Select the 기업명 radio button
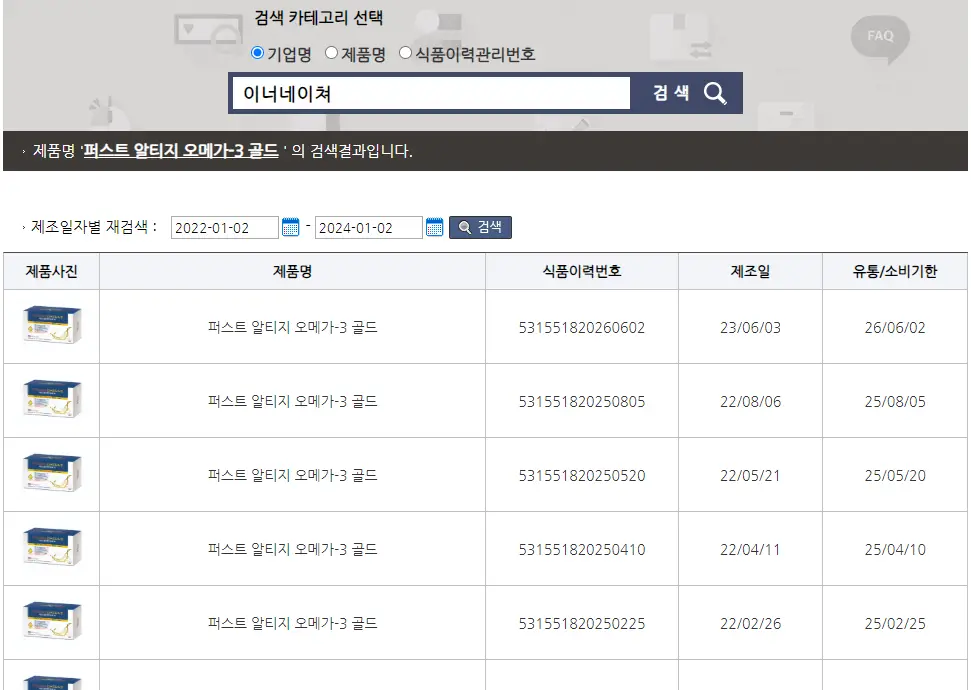This screenshot has width=971, height=690. click(x=259, y=54)
